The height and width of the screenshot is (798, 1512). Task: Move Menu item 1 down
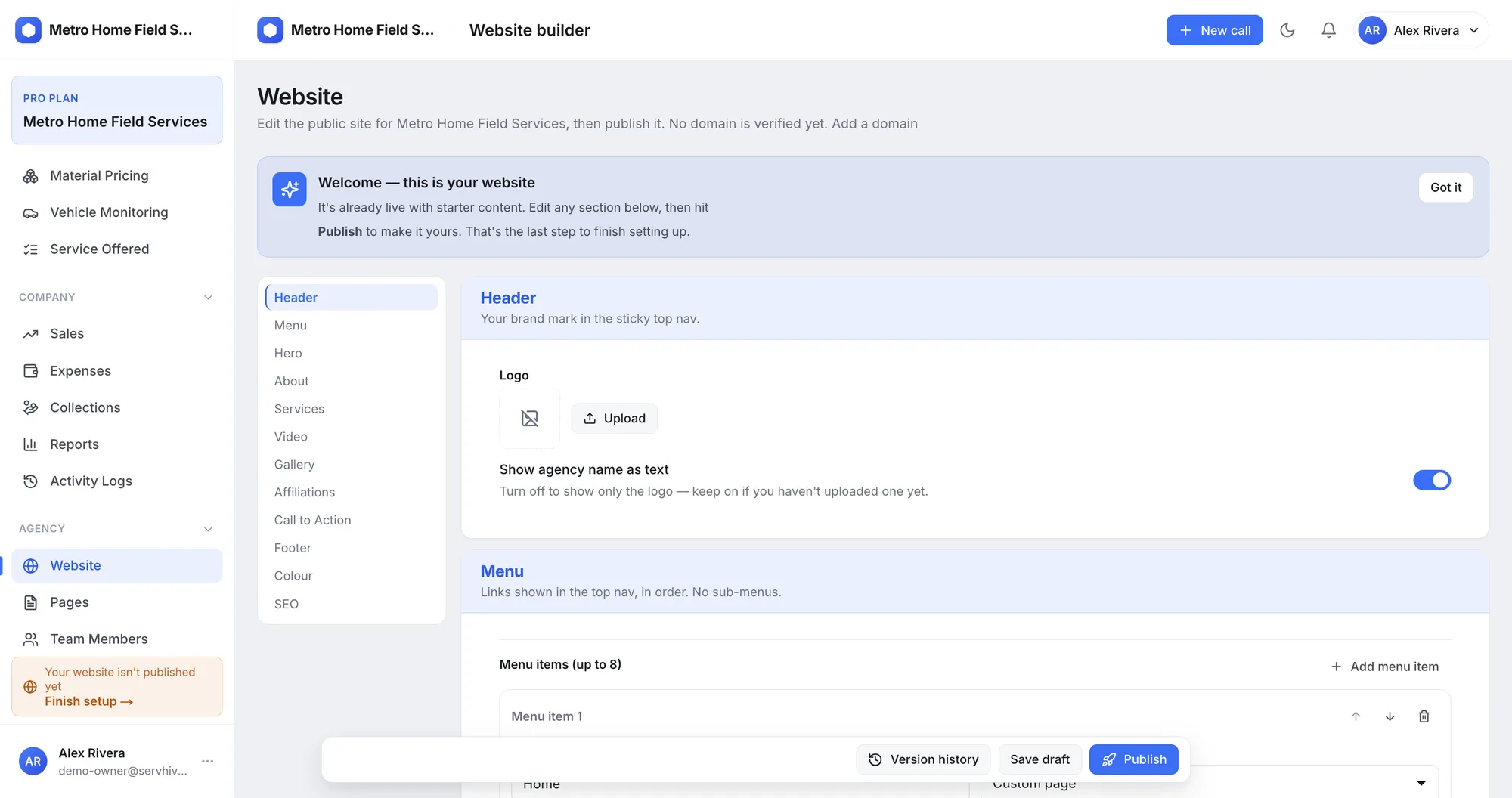click(1390, 716)
